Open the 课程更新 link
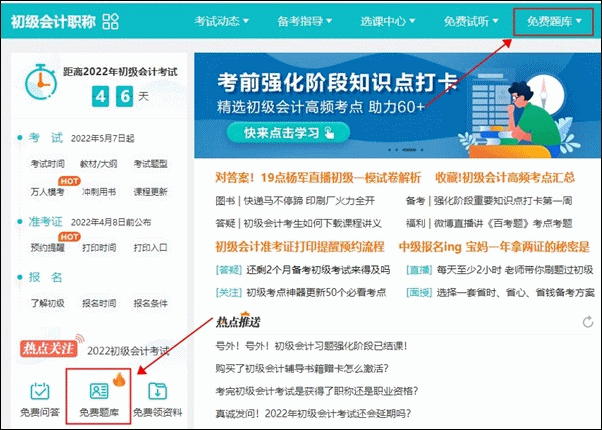Viewport: 602px width, 430px height. click(150, 192)
